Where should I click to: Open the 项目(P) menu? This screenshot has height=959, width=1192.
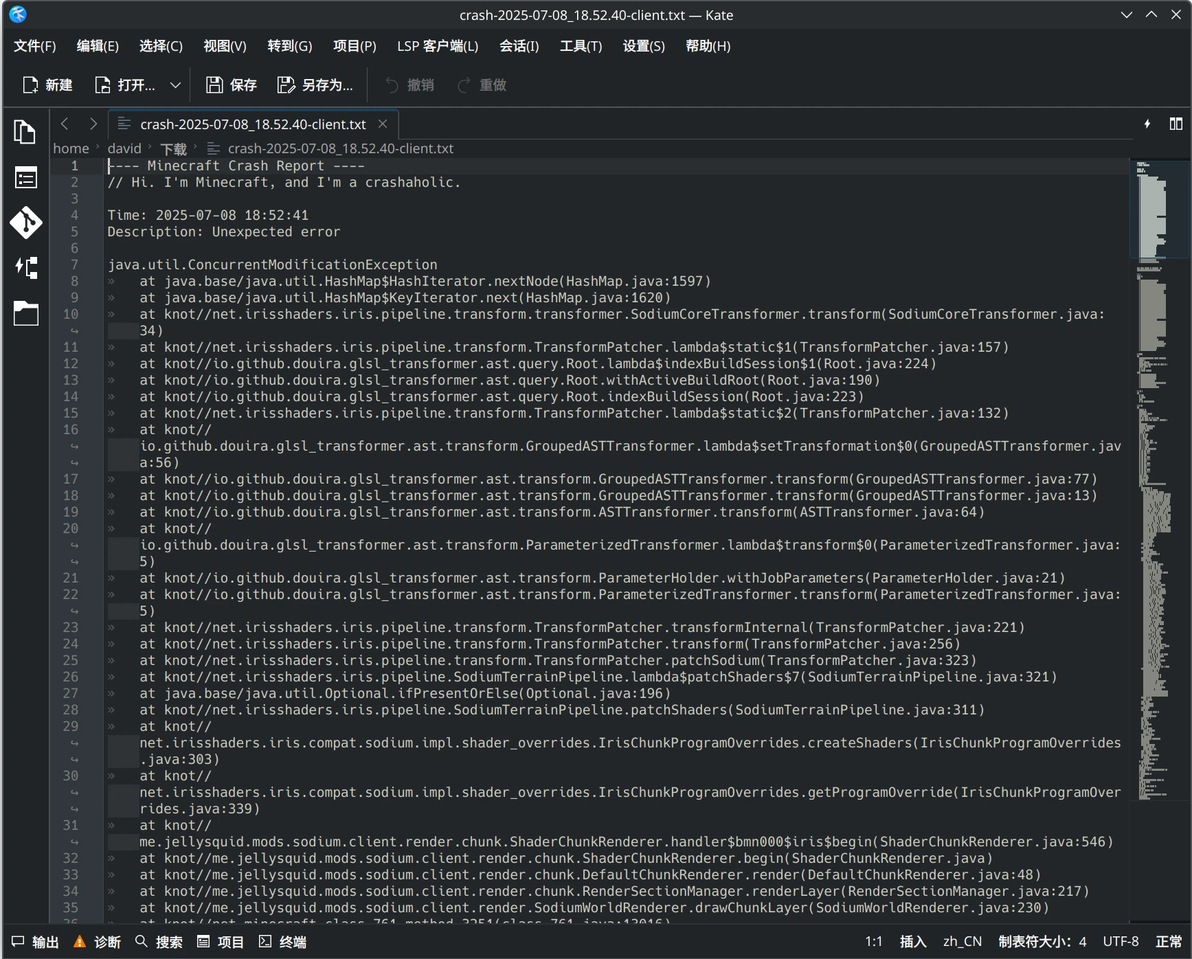tap(354, 46)
